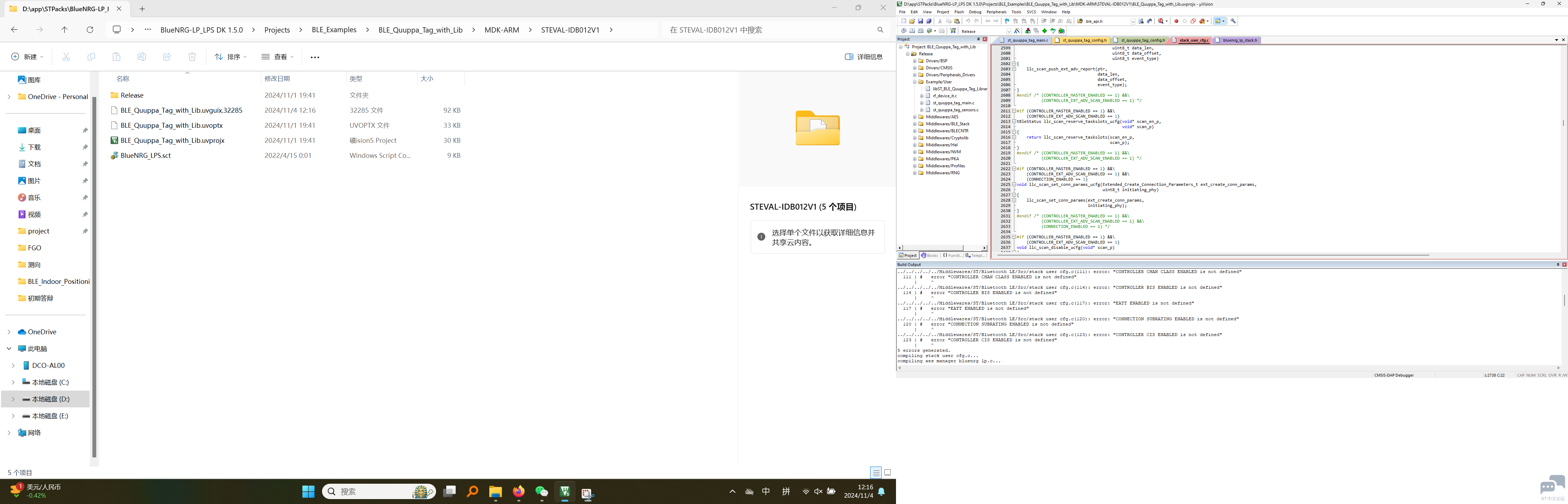Image resolution: width=1568 pixels, height=504 pixels.
Task: Open 查看 view dropdown in Explorer
Action: 278,57
